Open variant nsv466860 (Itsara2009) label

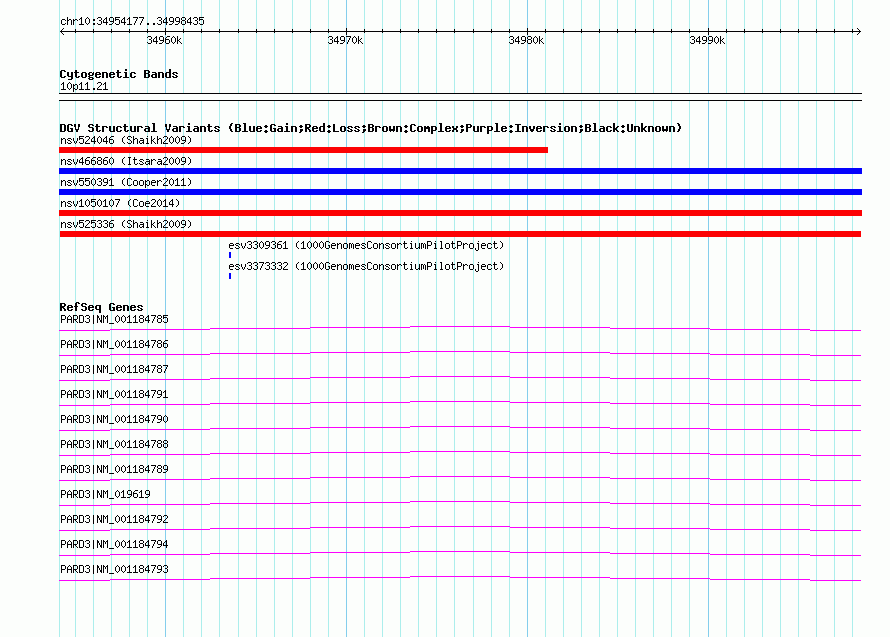(126, 161)
